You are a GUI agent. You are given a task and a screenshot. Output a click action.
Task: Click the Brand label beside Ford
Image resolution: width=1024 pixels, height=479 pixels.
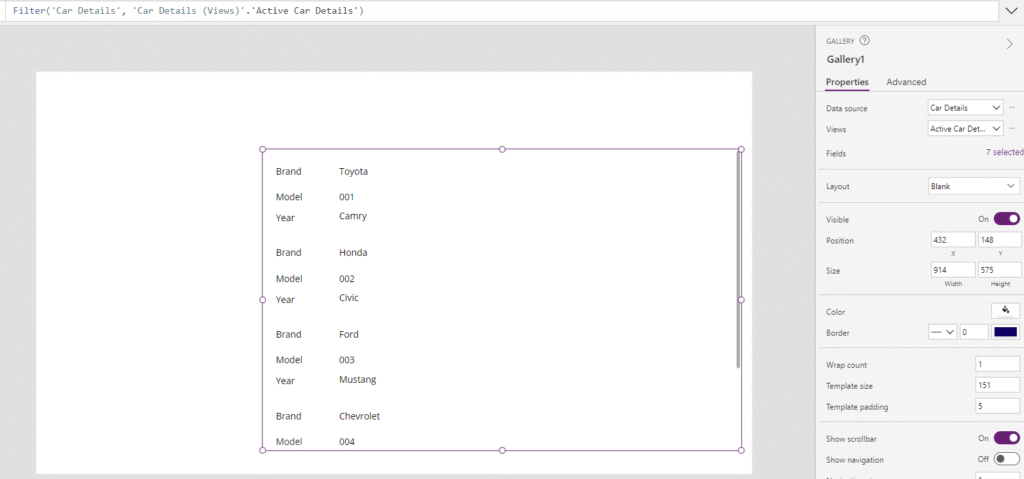(289, 334)
